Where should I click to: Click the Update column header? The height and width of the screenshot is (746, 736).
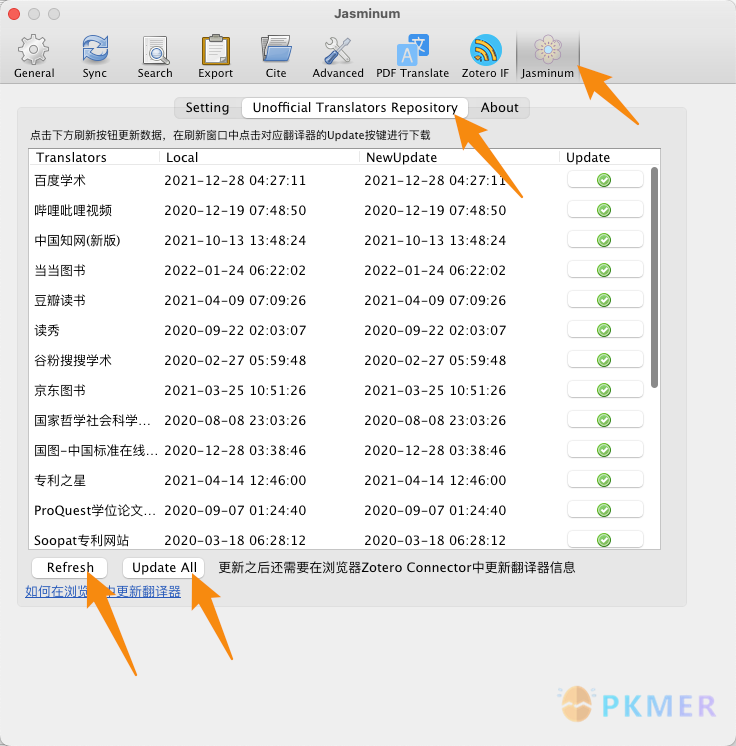point(609,157)
